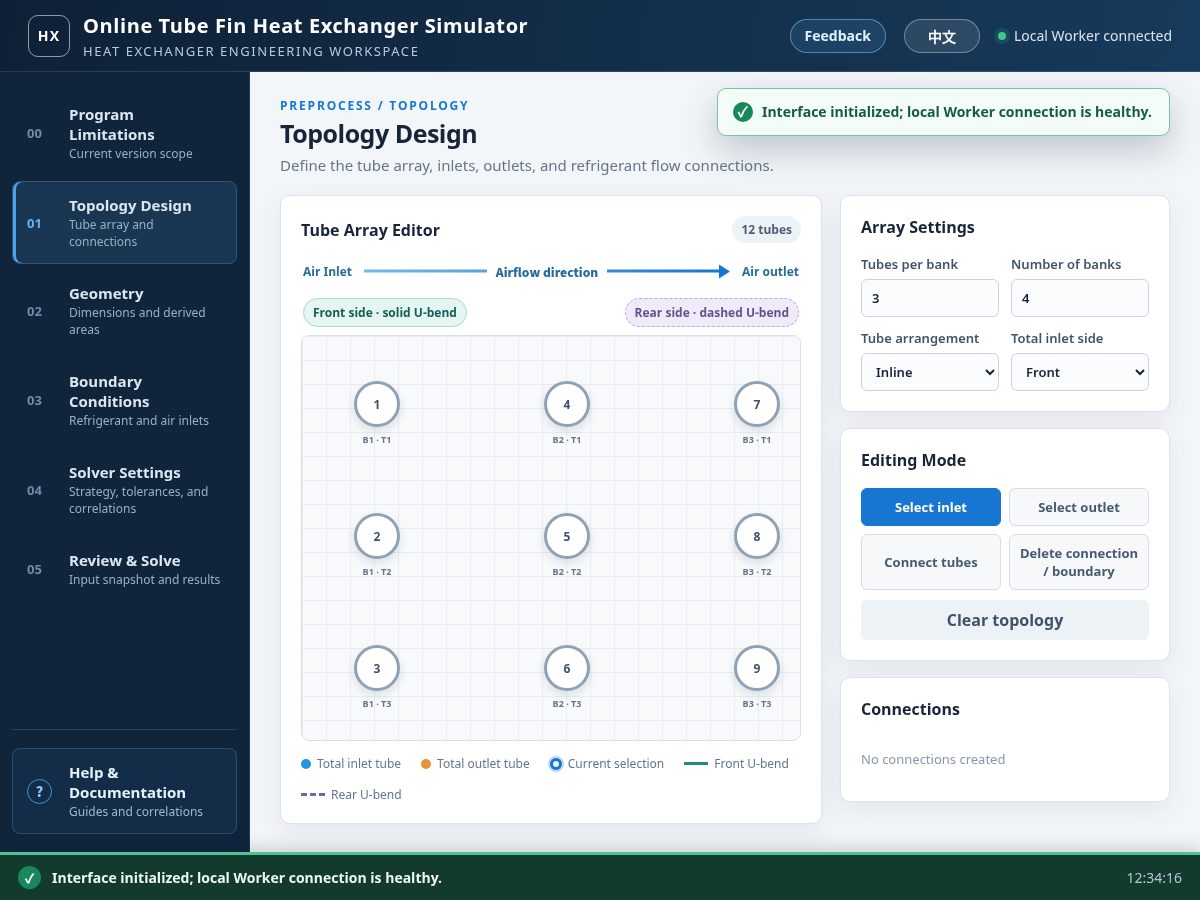This screenshot has height=900, width=1200.
Task: Open Total inlet side dropdown
Action: (x=1080, y=372)
